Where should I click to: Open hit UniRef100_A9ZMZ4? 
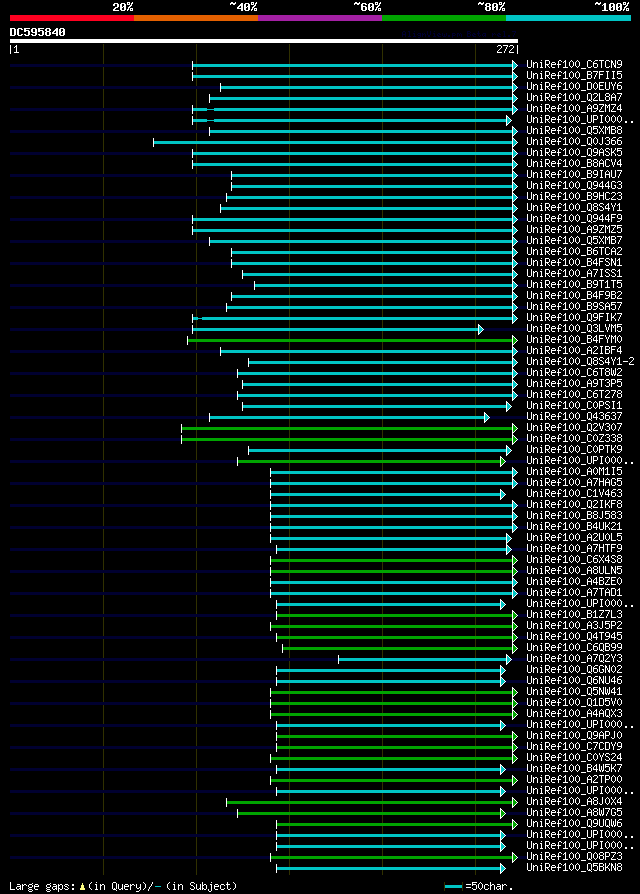(x=574, y=108)
